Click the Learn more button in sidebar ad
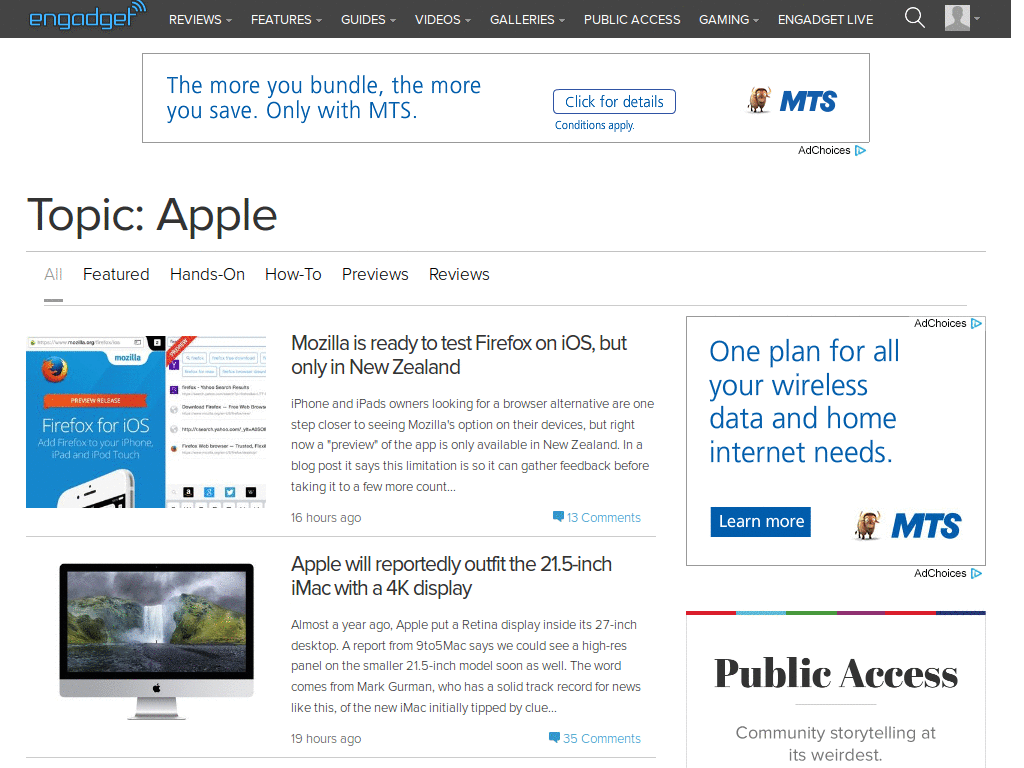 (x=761, y=522)
